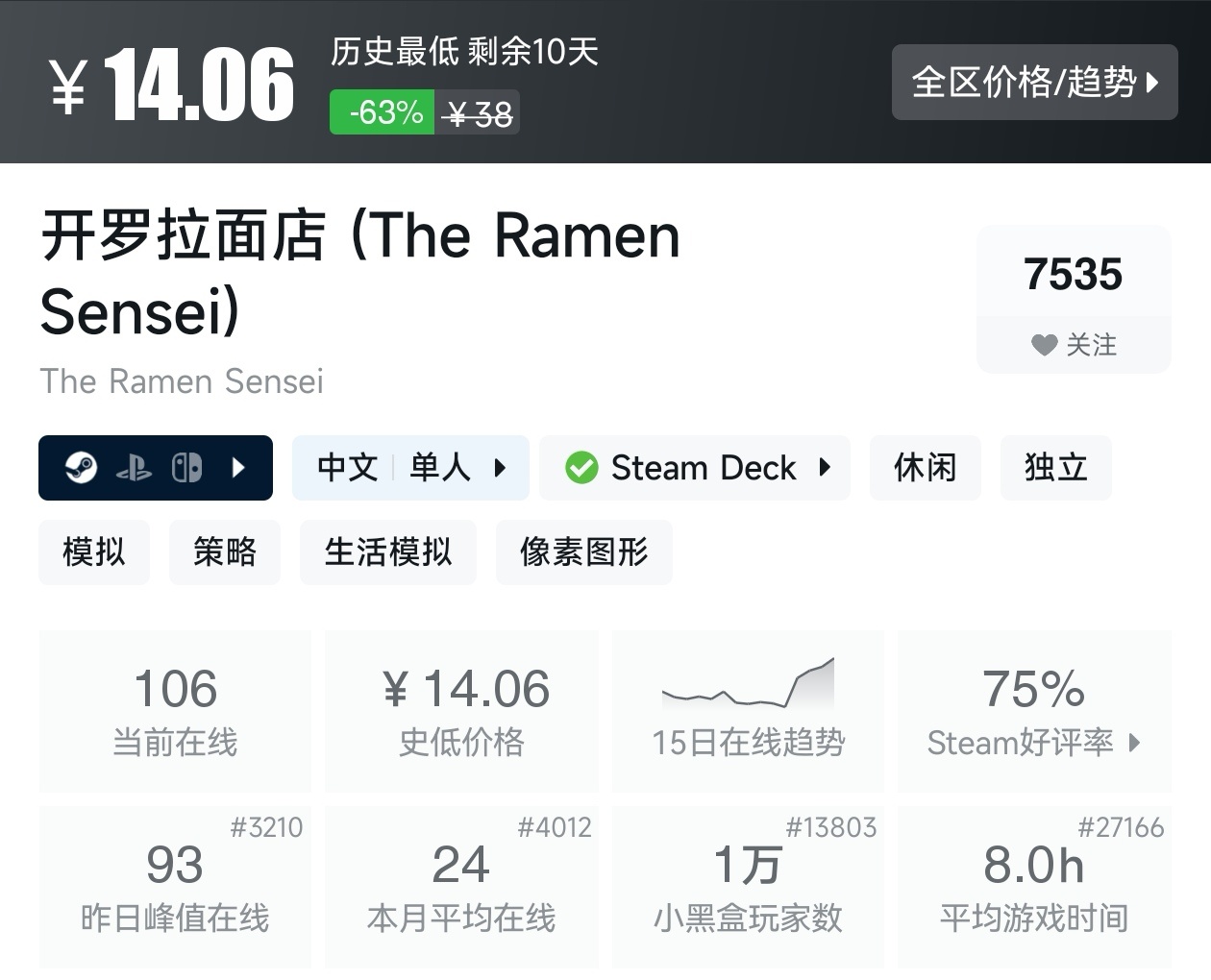This screenshot has width=1211, height=980.
Task: Open the 模拟 tag
Action: [94, 552]
